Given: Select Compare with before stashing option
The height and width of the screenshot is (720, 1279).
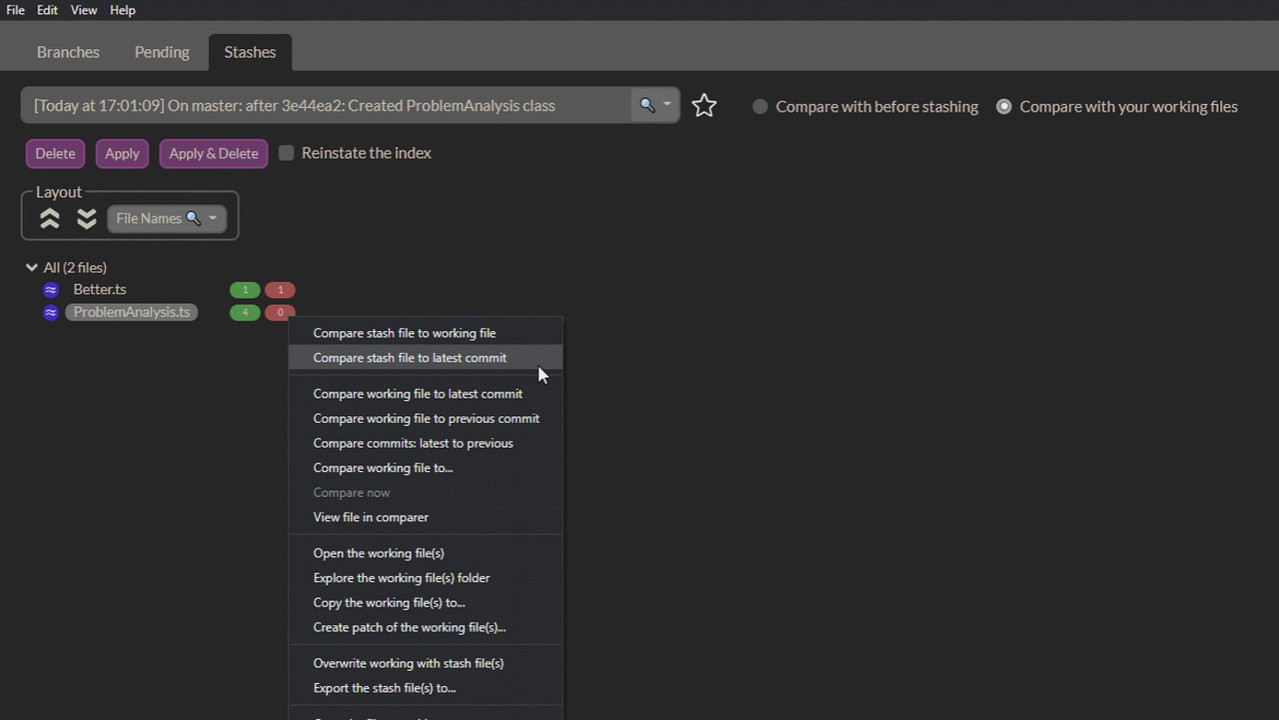Looking at the screenshot, I should [761, 107].
